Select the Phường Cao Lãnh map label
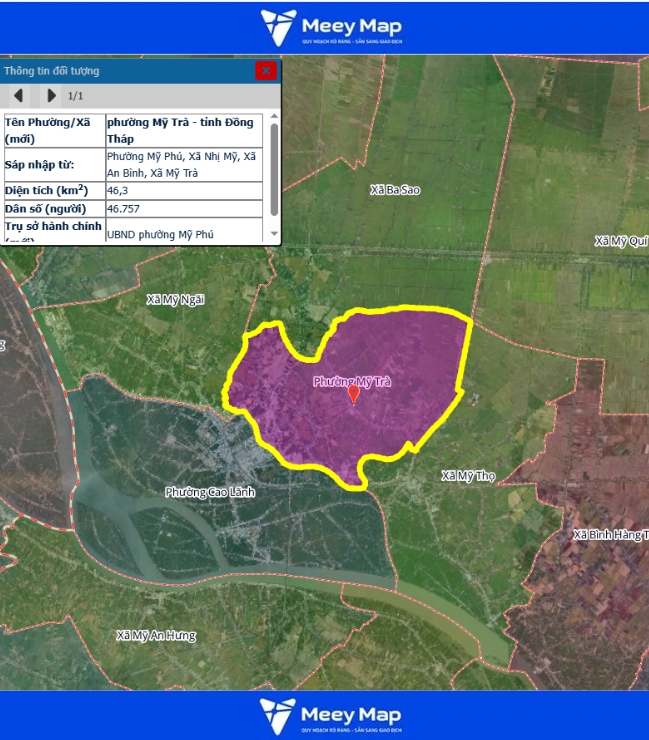Image resolution: width=649 pixels, height=740 pixels. point(210,492)
